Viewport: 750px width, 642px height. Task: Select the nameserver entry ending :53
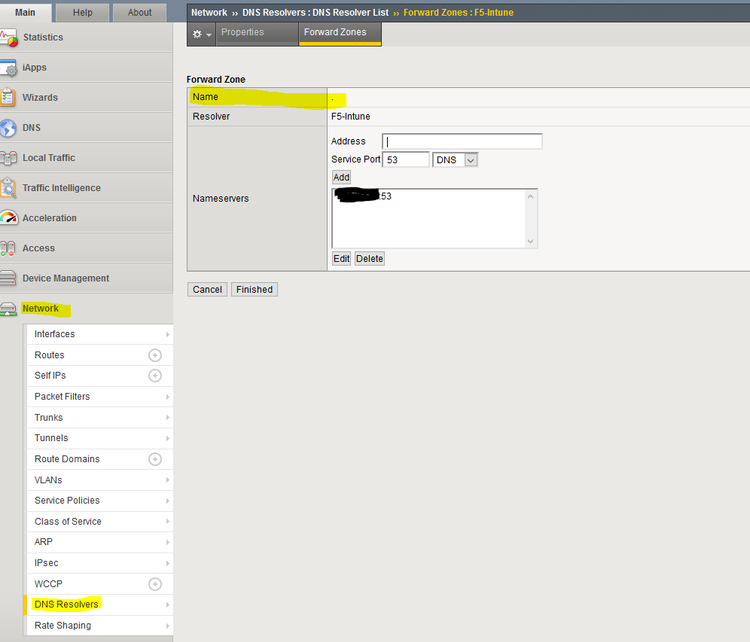(364, 196)
